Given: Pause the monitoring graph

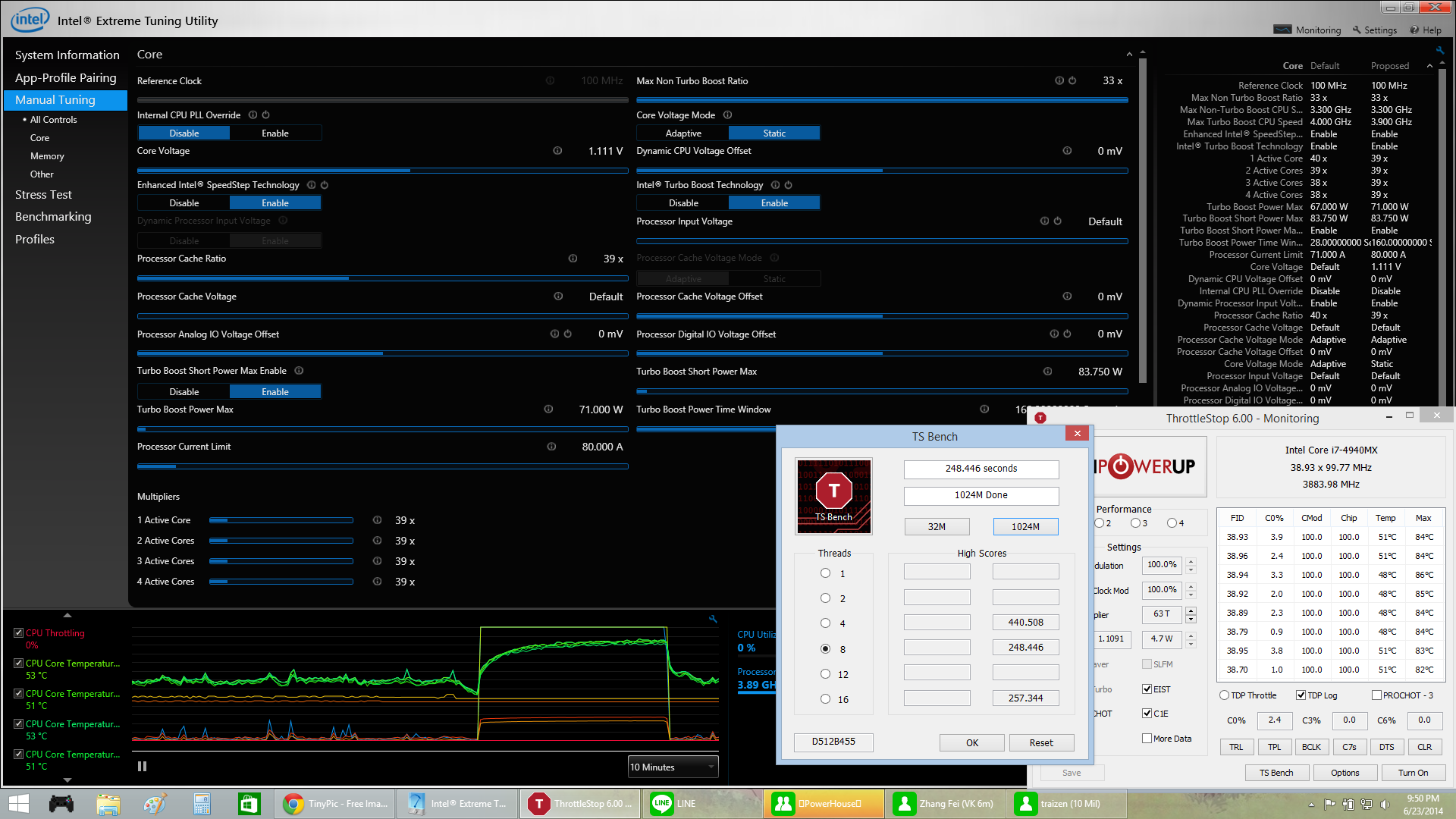Looking at the screenshot, I should [x=142, y=767].
